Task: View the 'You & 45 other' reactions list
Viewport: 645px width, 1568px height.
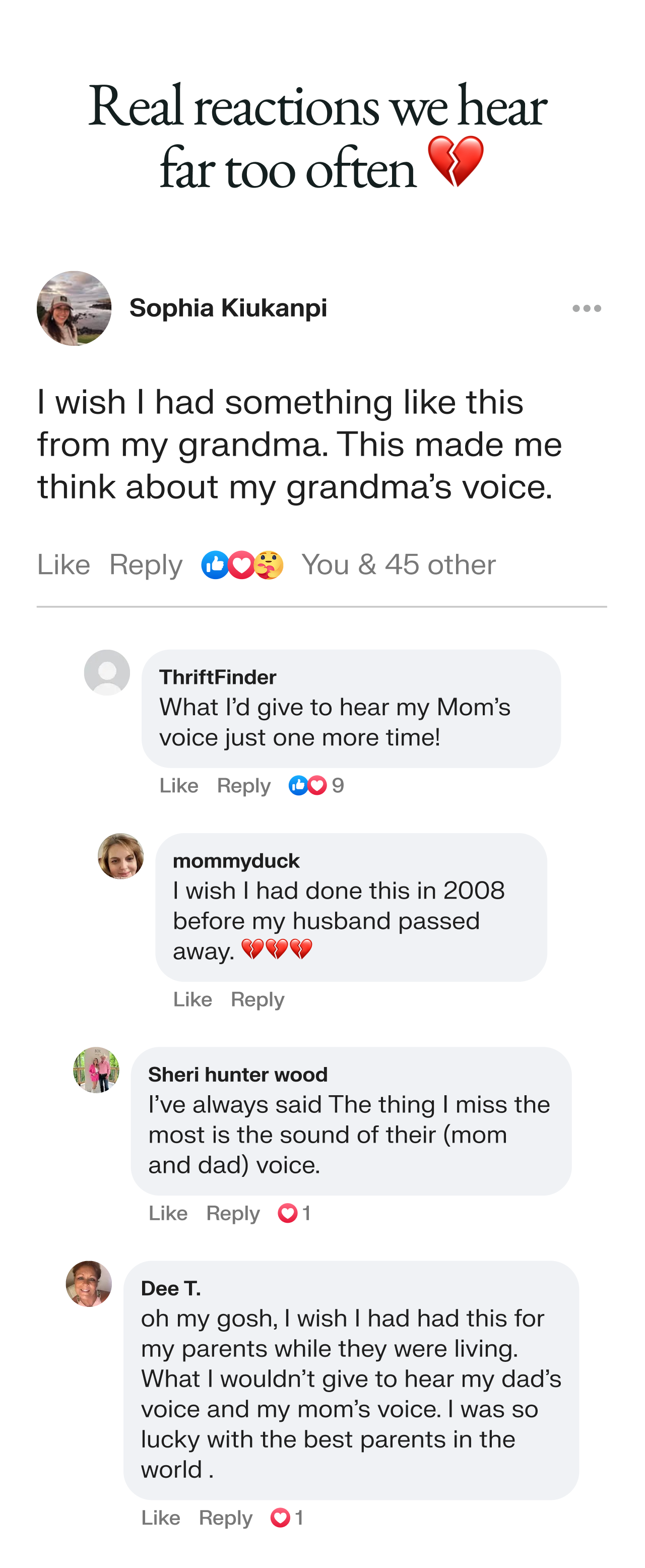Action: (x=399, y=565)
